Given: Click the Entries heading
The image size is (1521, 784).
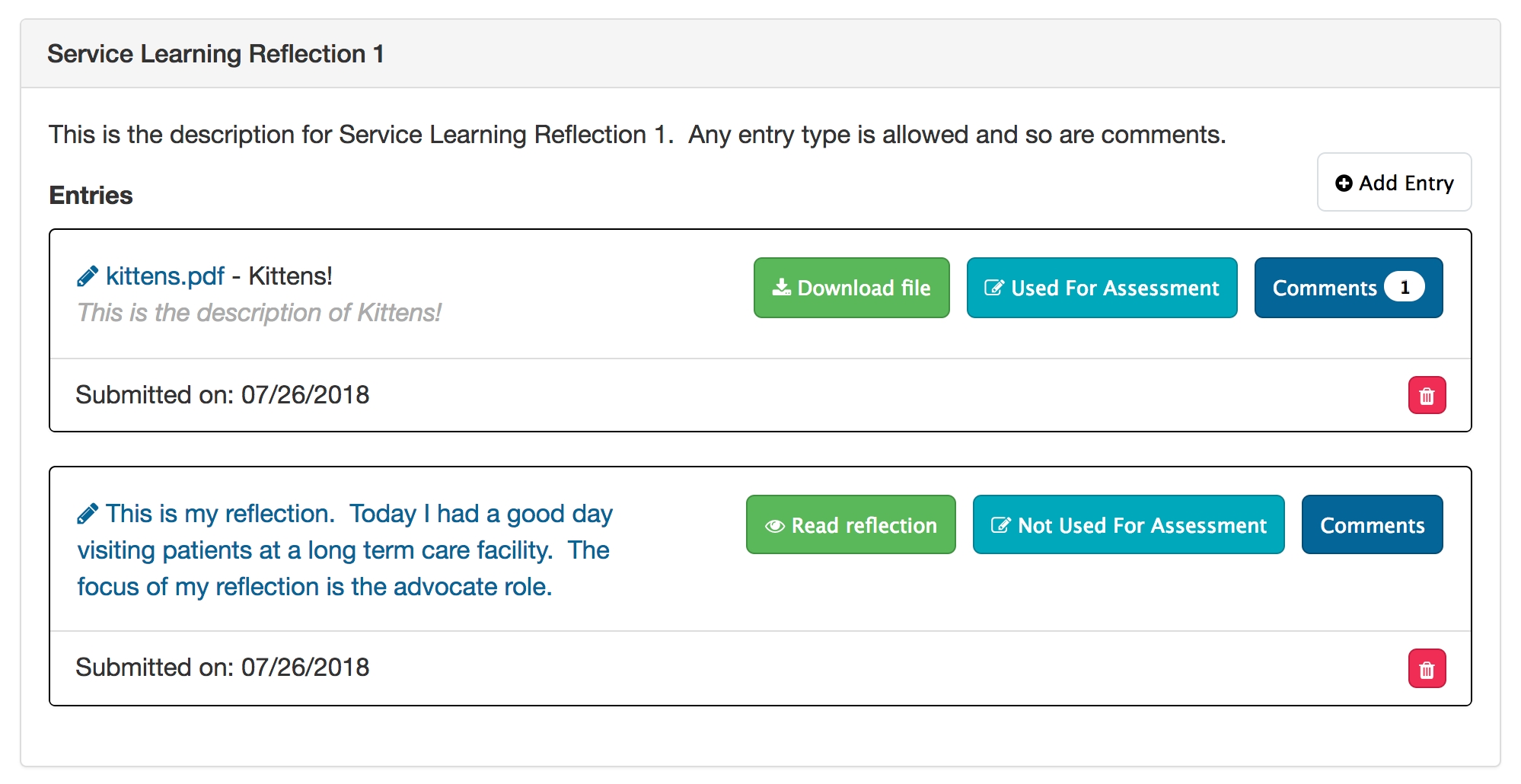Looking at the screenshot, I should pyautogui.click(x=91, y=196).
